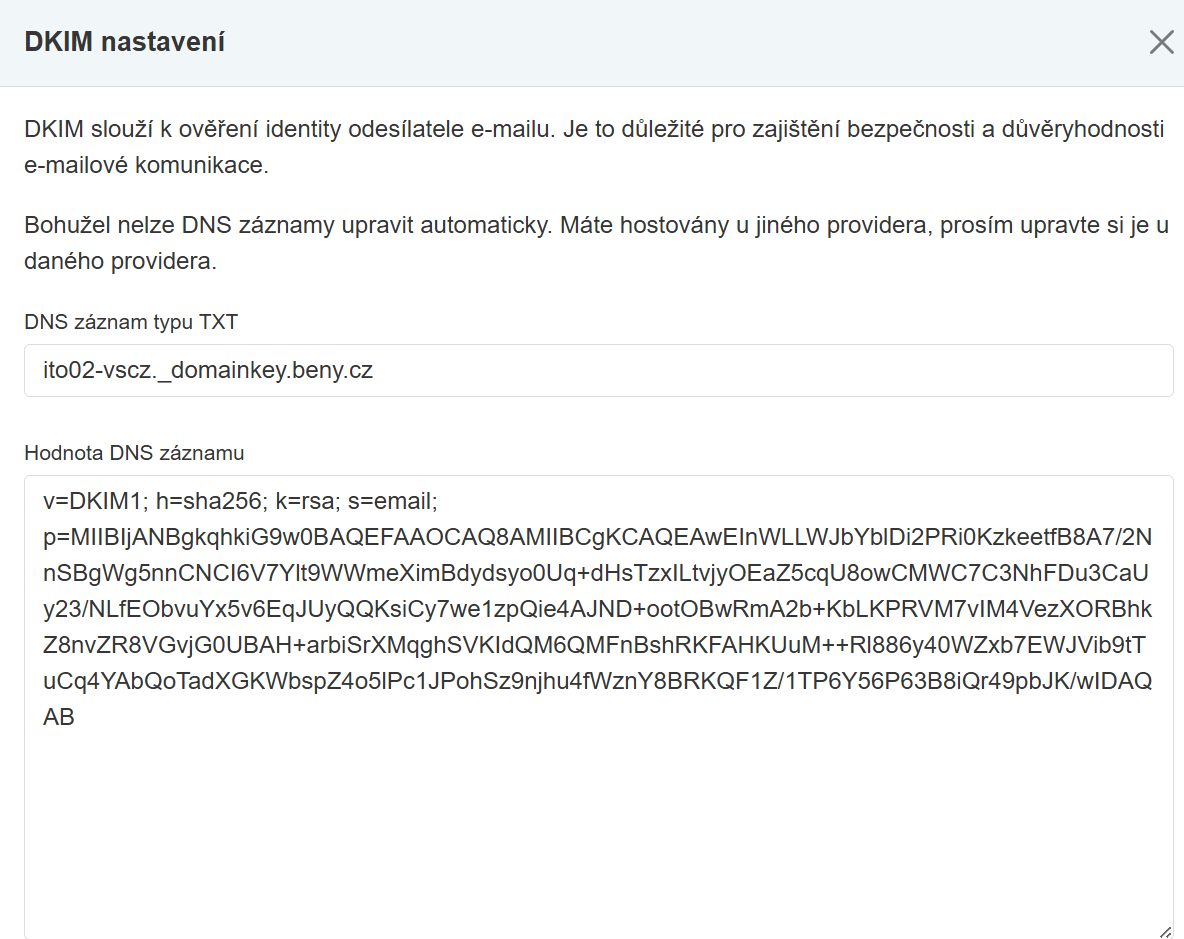Screen dimensions: 1184x939
Task: Click the 'DNS záznam typu TXT' label
Action: click(131, 322)
